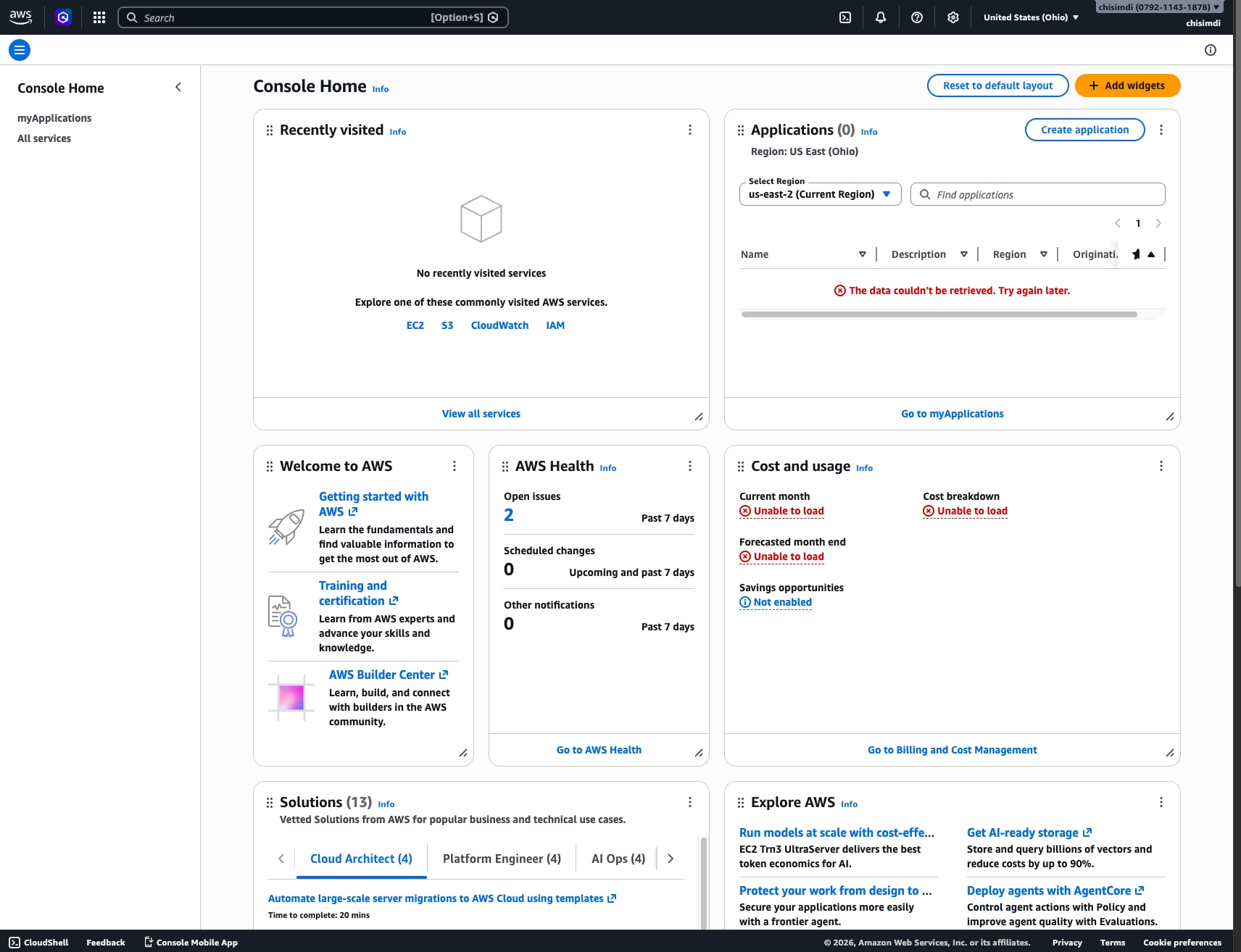Open Training and certification link
The width and height of the screenshot is (1241, 952).
point(358,593)
